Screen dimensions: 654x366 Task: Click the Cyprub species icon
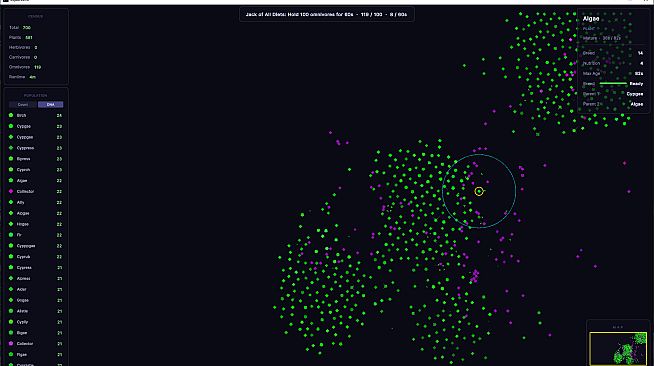coord(11,256)
